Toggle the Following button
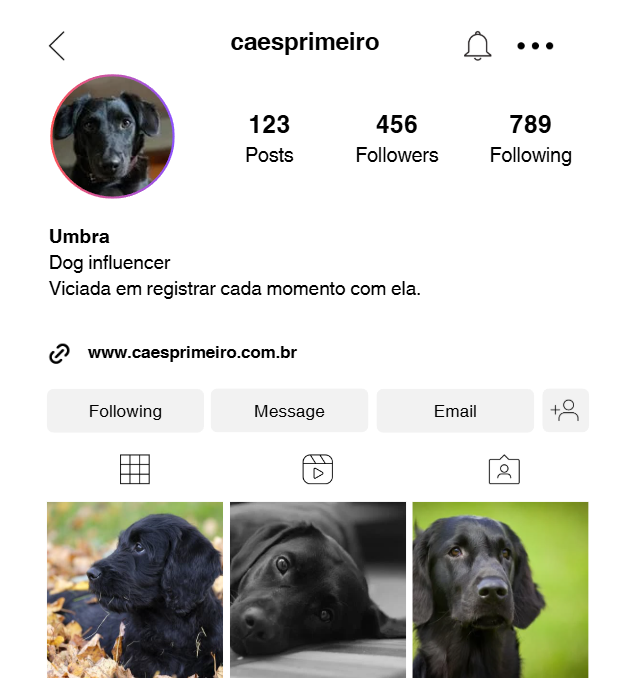The height and width of the screenshot is (682, 627). [x=125, y=411]
